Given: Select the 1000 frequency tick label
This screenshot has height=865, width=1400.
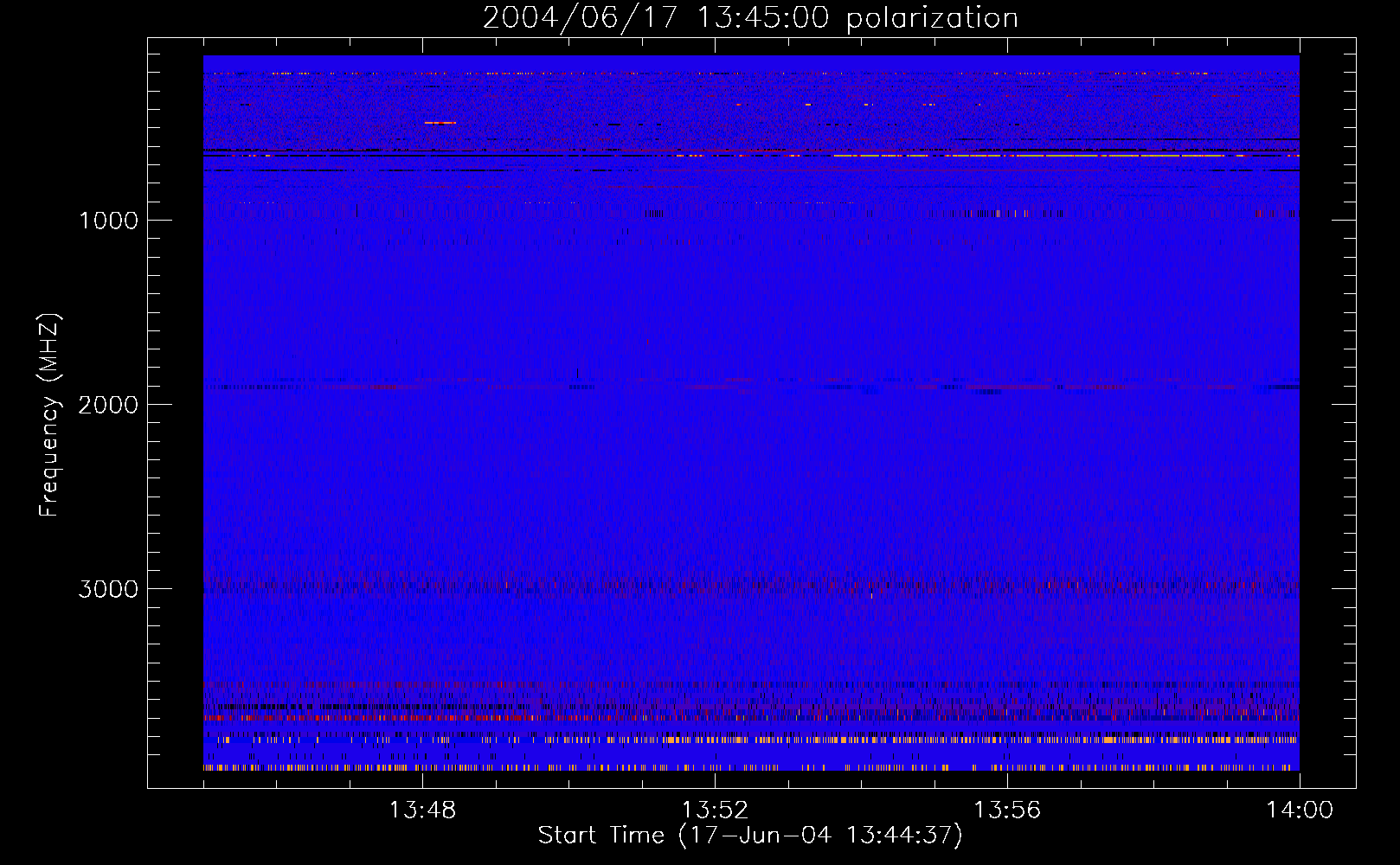Looking at the screenshot, I should coord(109,221).
